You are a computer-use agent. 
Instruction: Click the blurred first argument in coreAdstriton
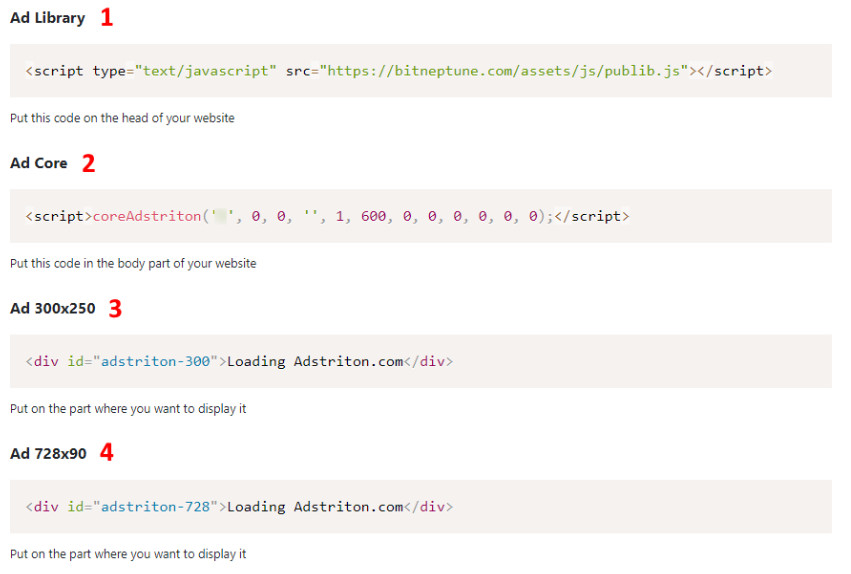point(220,216)
